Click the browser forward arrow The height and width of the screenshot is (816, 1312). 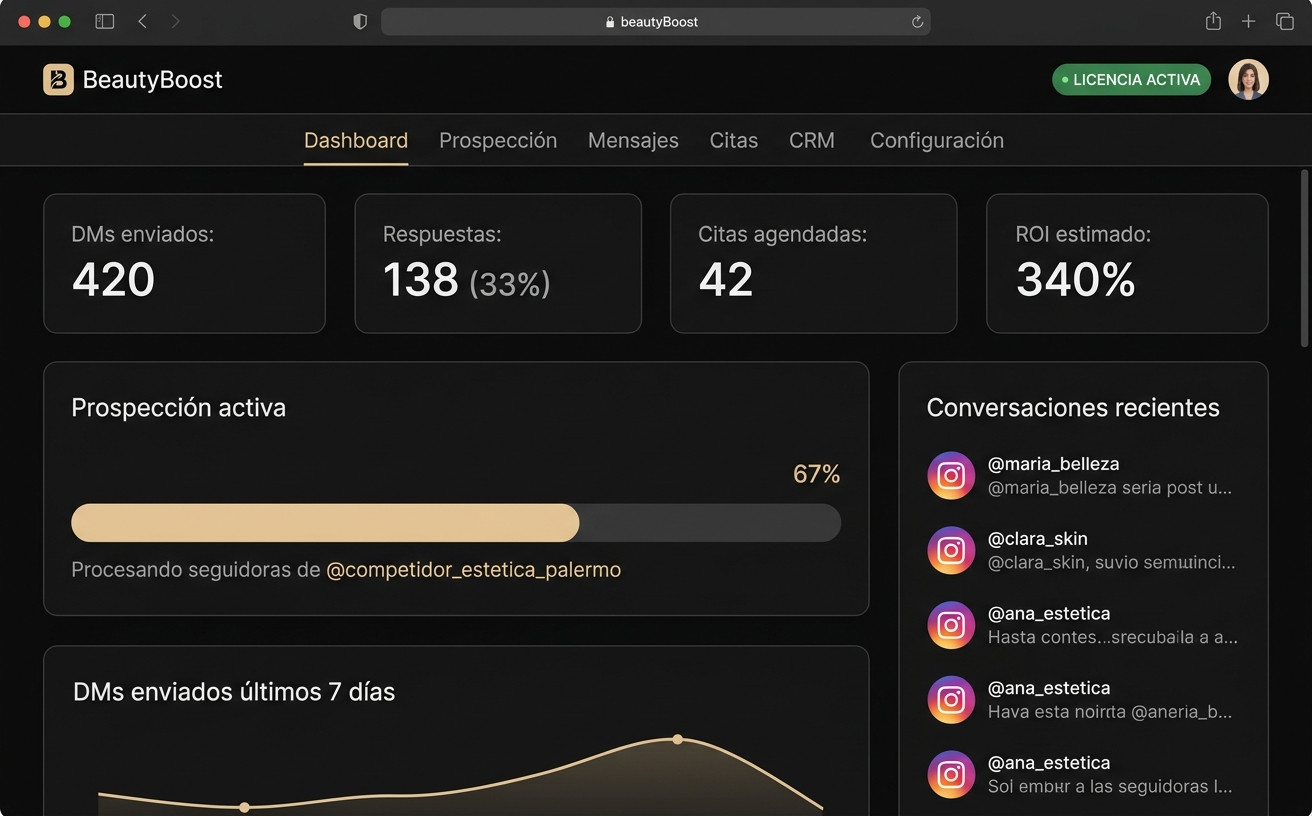176,21
